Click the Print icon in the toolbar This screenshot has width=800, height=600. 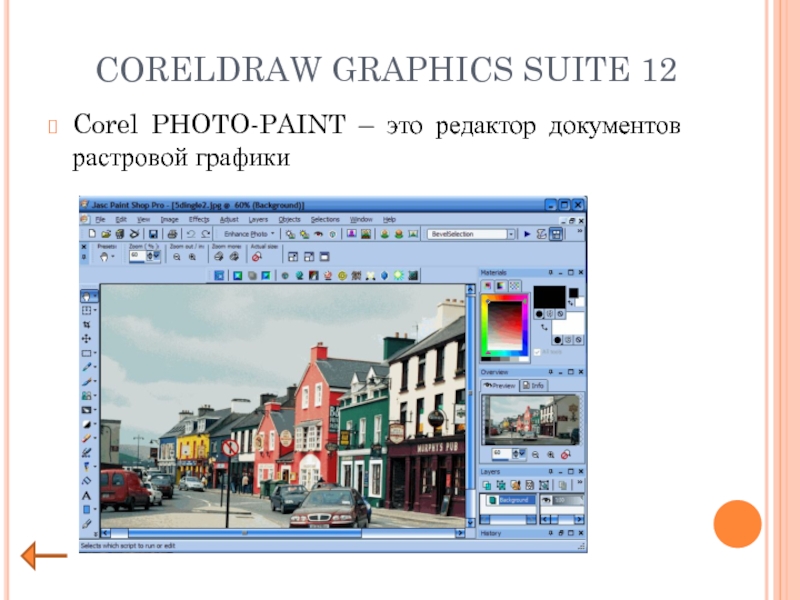172,234
